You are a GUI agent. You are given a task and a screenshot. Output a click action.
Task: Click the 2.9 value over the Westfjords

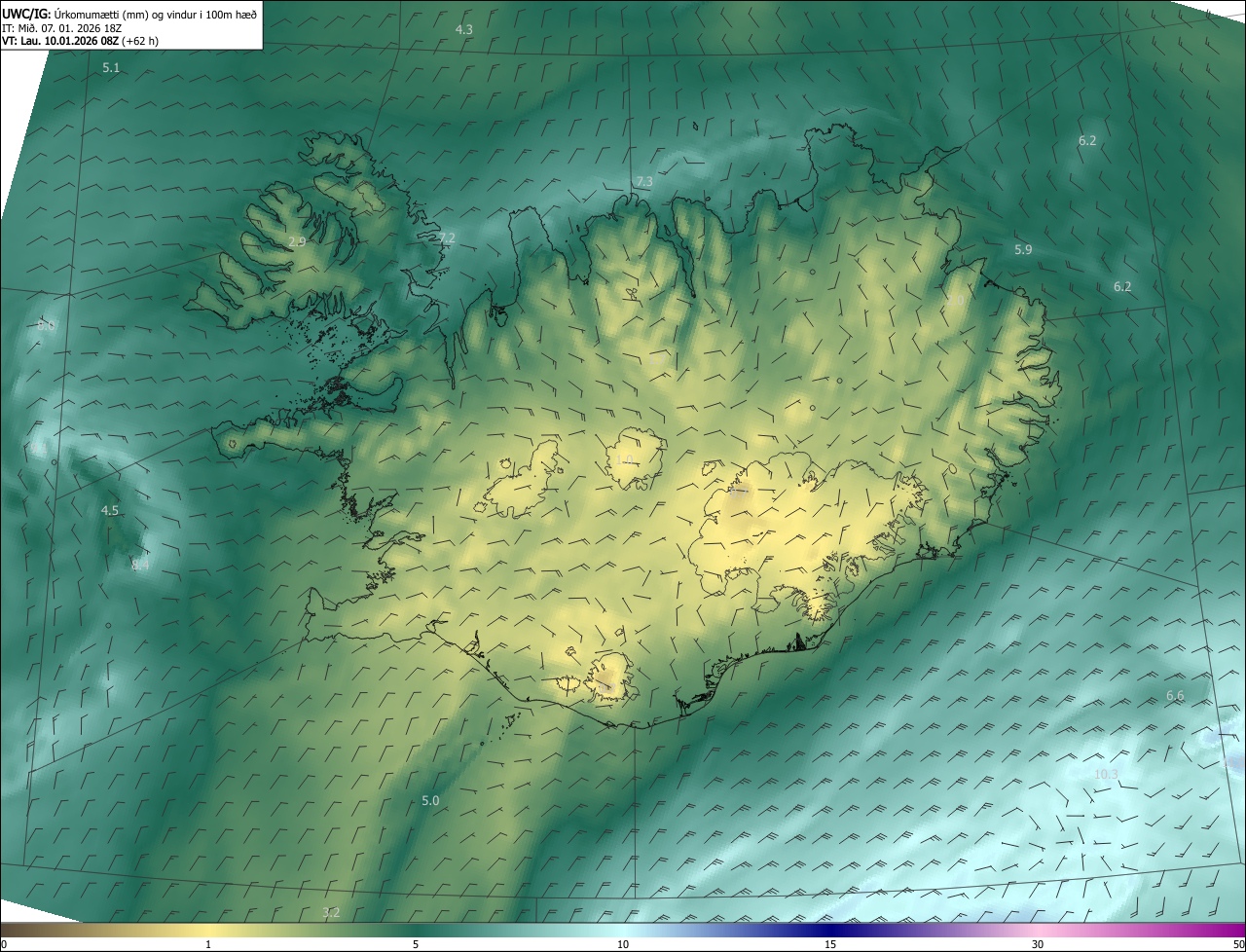point(297,241)
